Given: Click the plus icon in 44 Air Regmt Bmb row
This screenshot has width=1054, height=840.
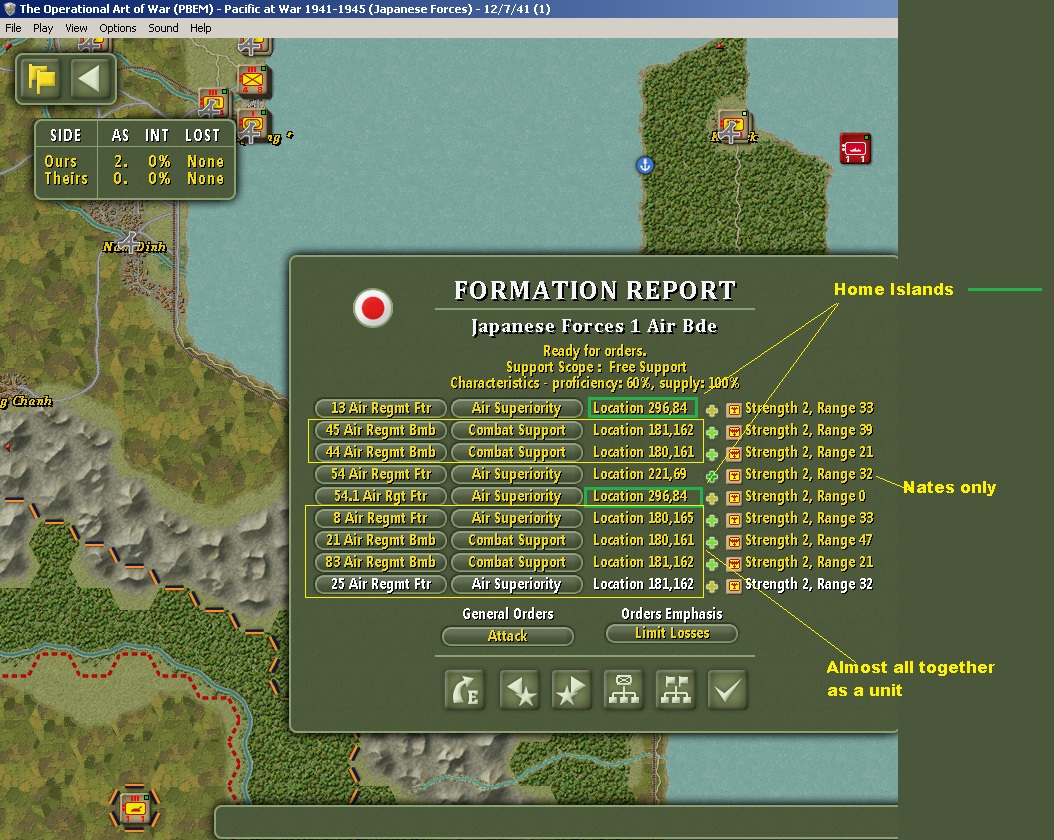Looking at the screenshot, I should tap(712, 454).
